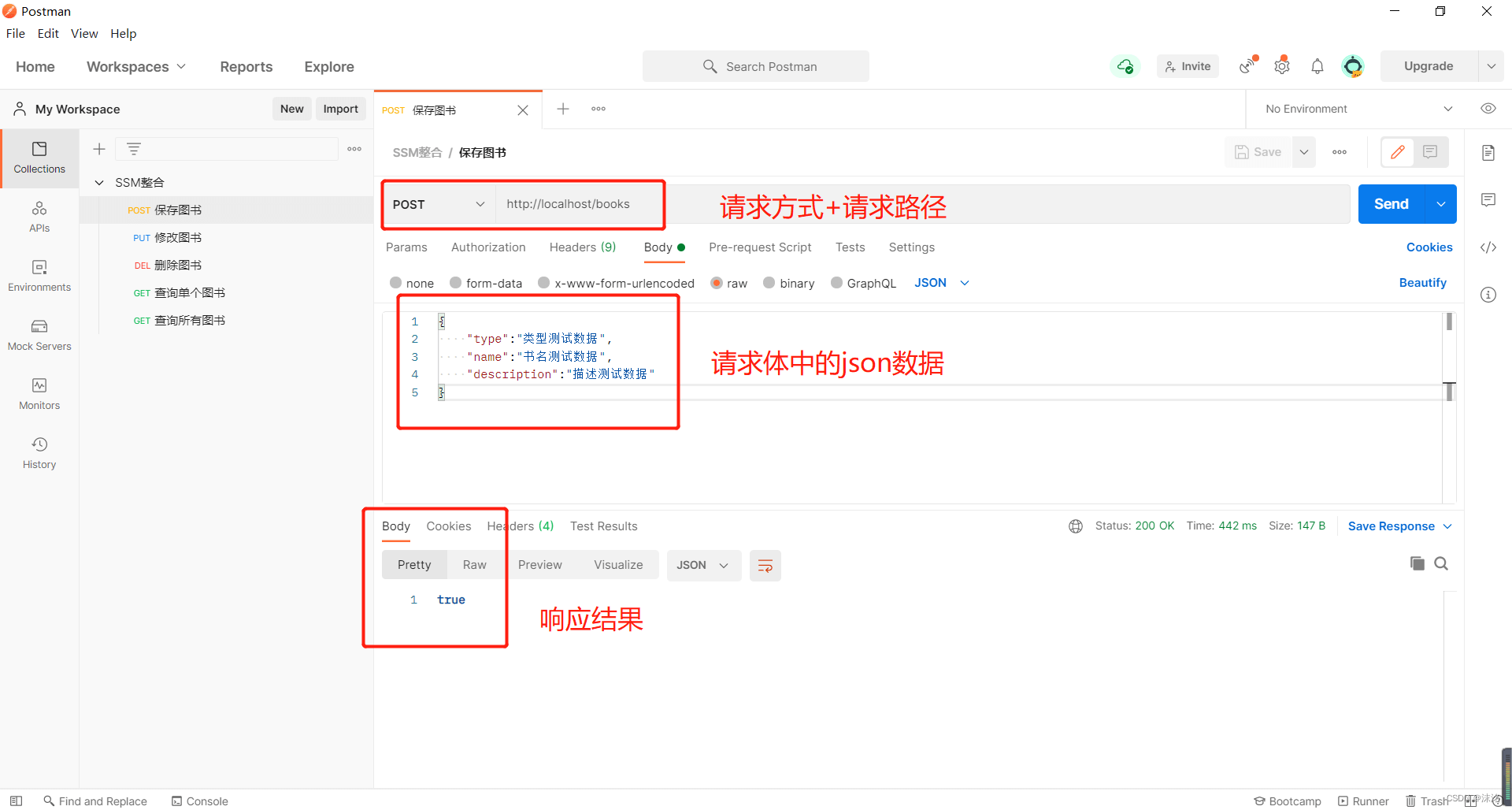This screenshot has width=1512, height=810.
Task: Open the Collections sidebar panel
Action: tap(39, 158)
